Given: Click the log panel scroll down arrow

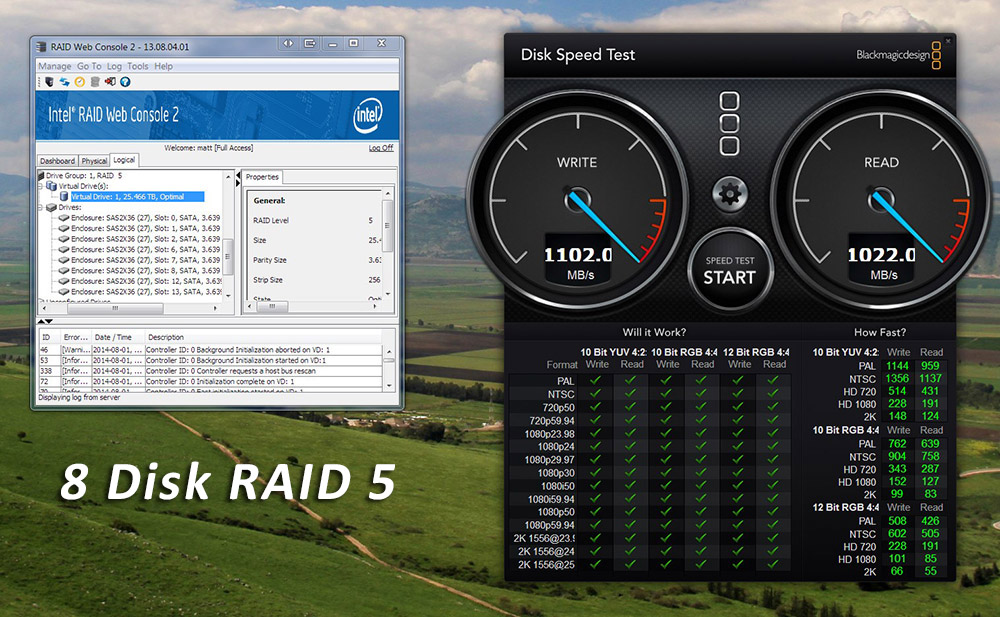Looking at the screenshot, I should coord(389,385).
